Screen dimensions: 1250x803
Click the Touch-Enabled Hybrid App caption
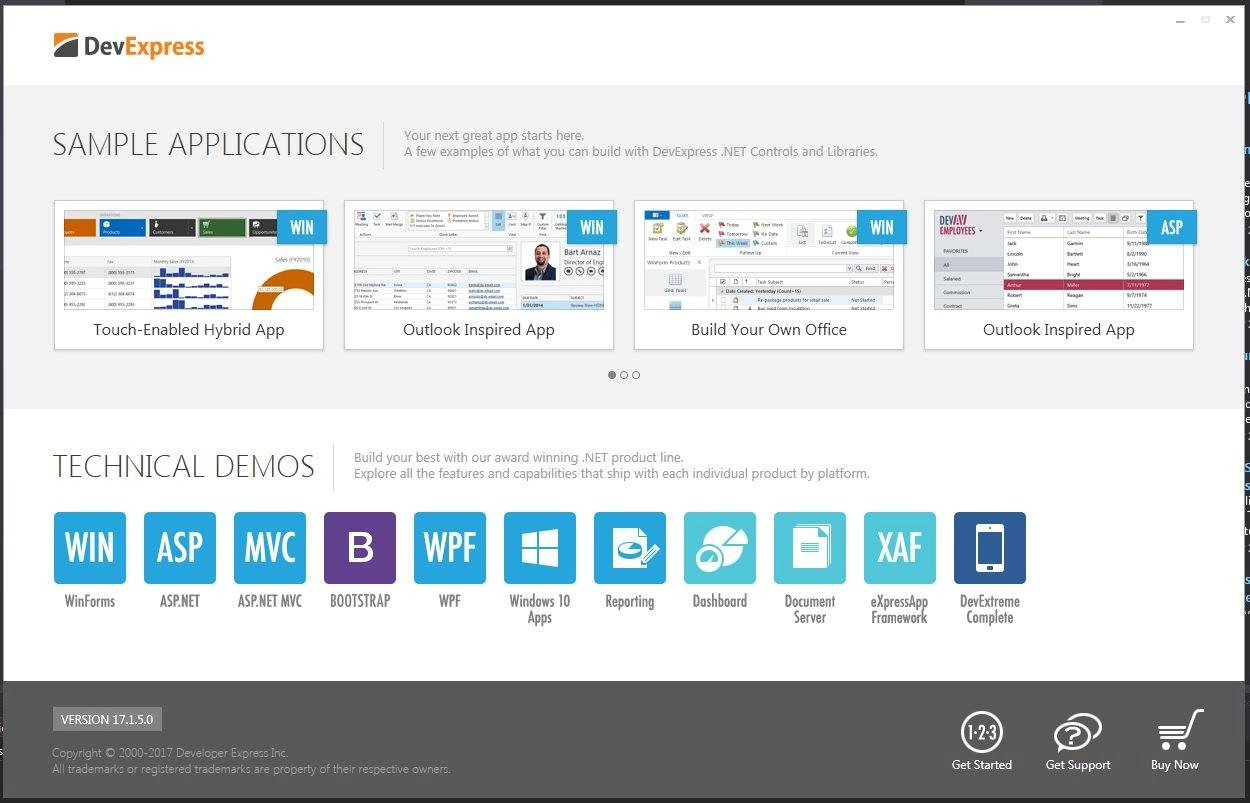point(189,330)
